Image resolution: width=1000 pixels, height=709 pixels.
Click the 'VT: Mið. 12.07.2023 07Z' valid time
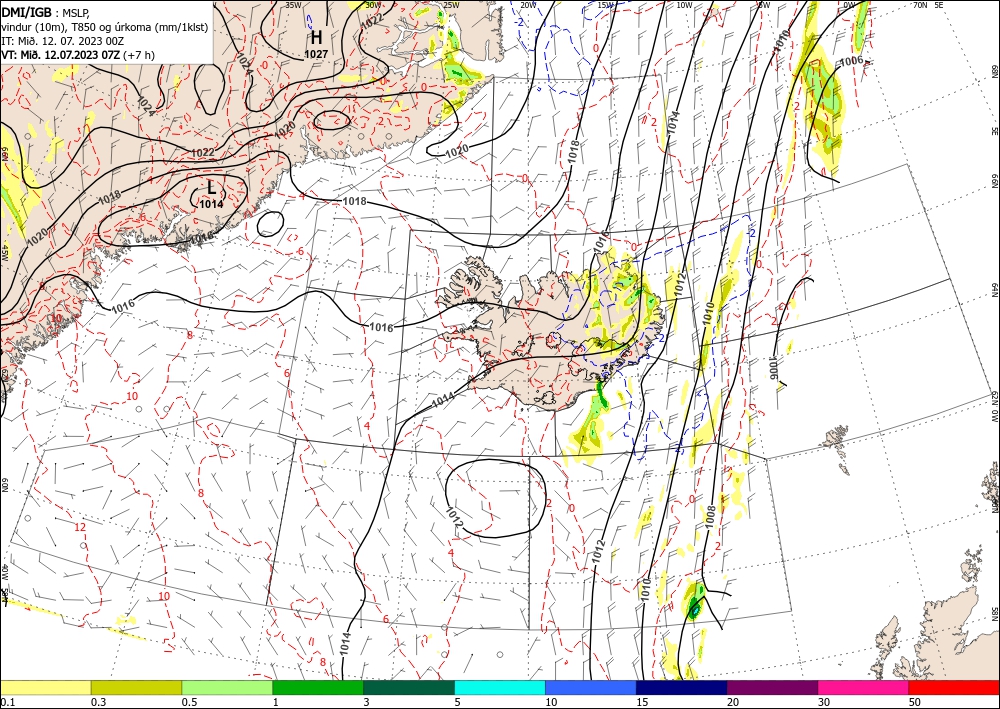61,55
